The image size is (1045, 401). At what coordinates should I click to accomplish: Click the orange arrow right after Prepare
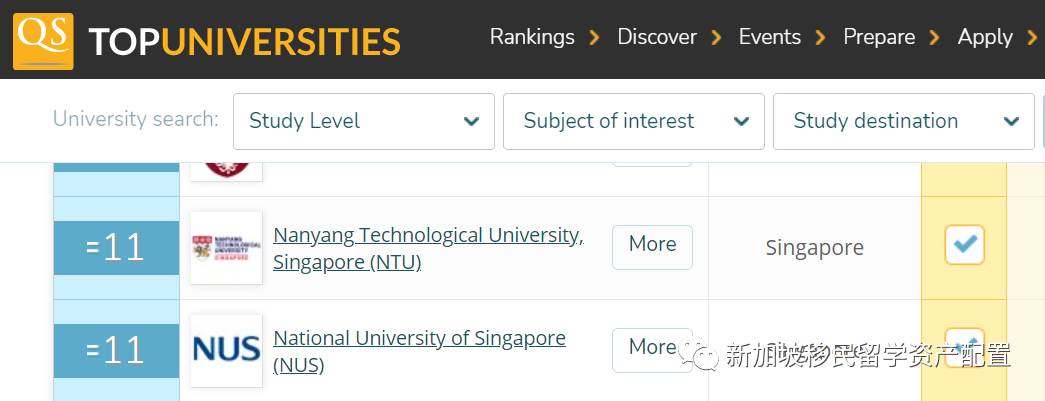935,38
